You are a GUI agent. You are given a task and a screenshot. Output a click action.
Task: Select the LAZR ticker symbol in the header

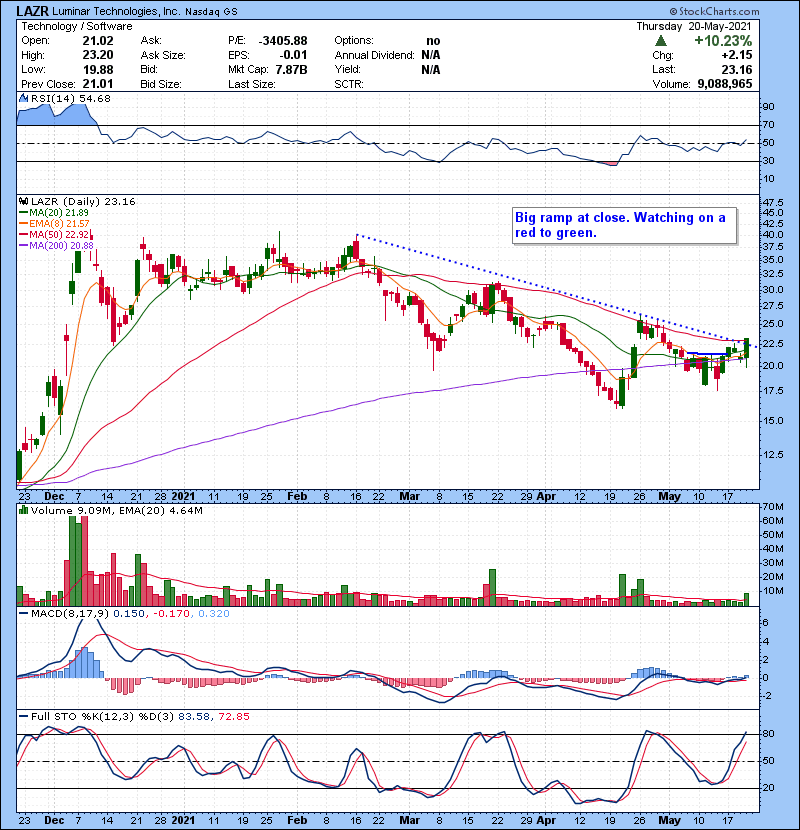32,11
